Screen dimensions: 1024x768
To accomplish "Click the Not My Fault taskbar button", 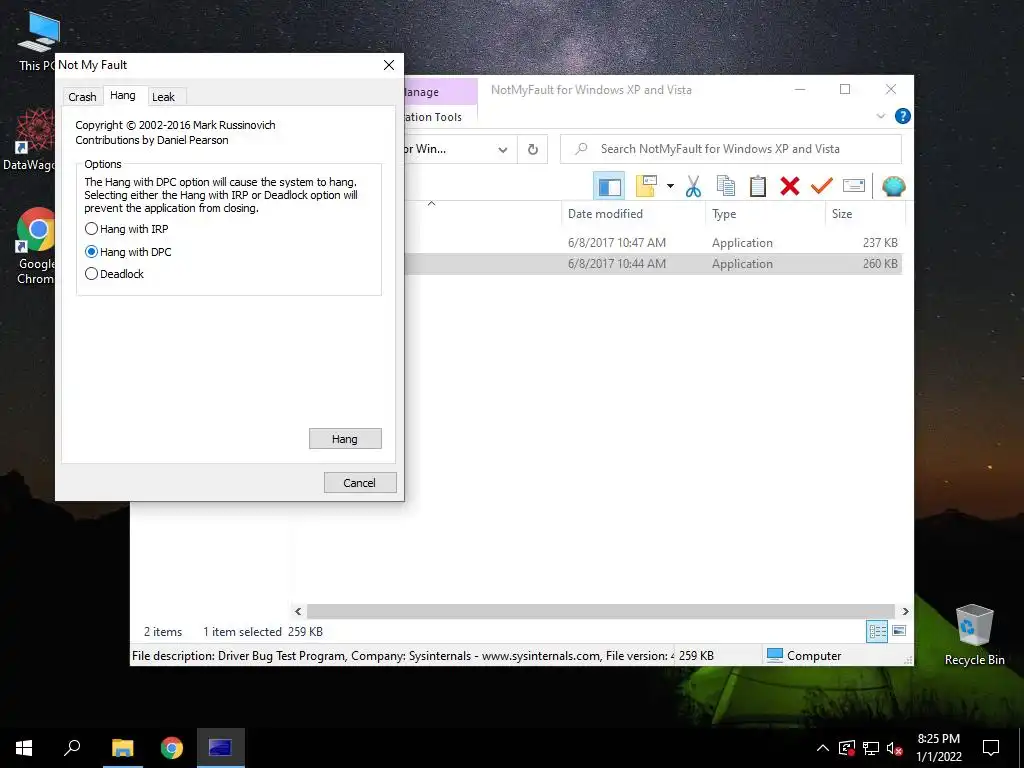I will (x=220, y=748).
